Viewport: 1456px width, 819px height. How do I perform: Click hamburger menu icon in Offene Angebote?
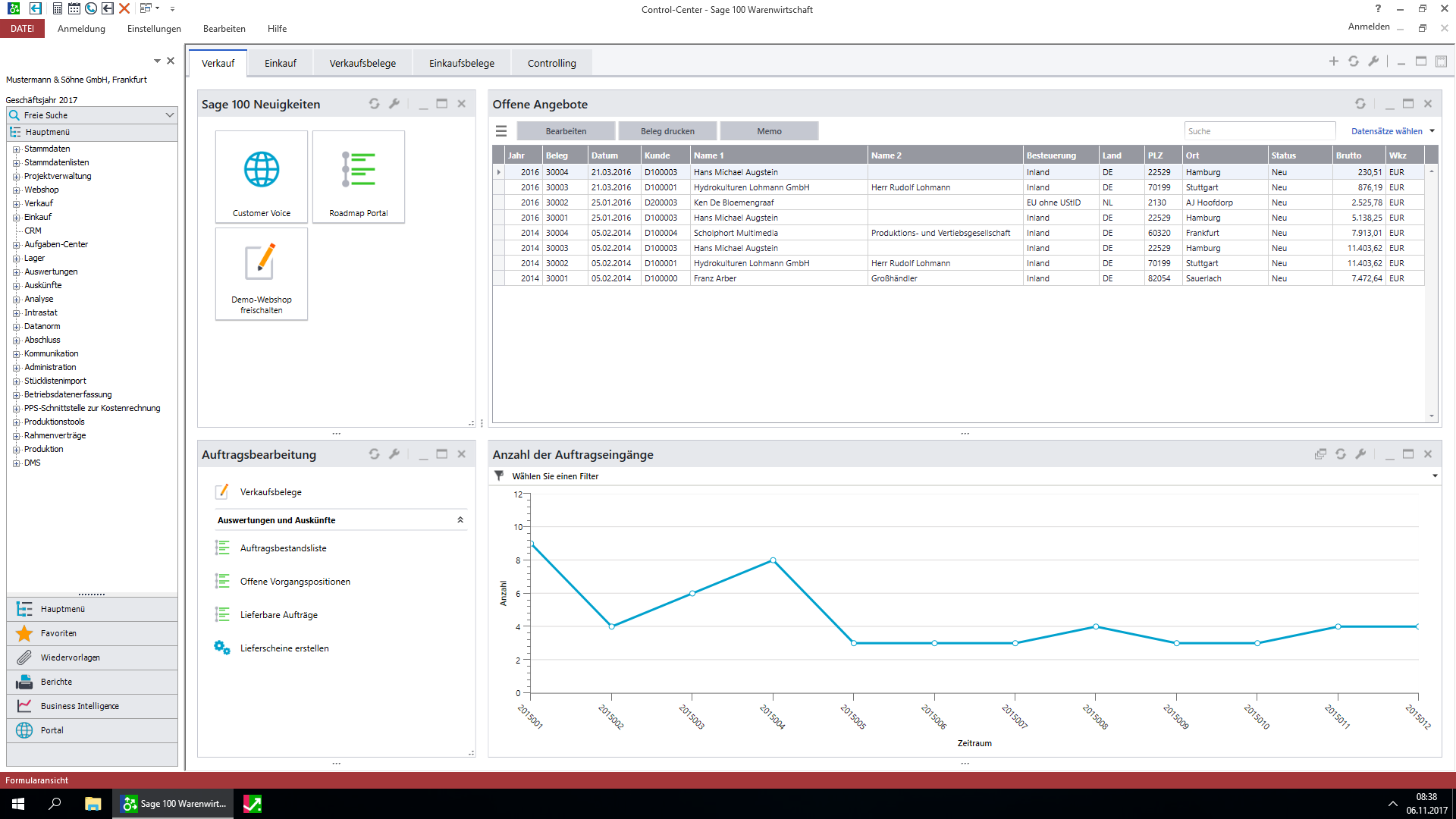click(501, 131)
